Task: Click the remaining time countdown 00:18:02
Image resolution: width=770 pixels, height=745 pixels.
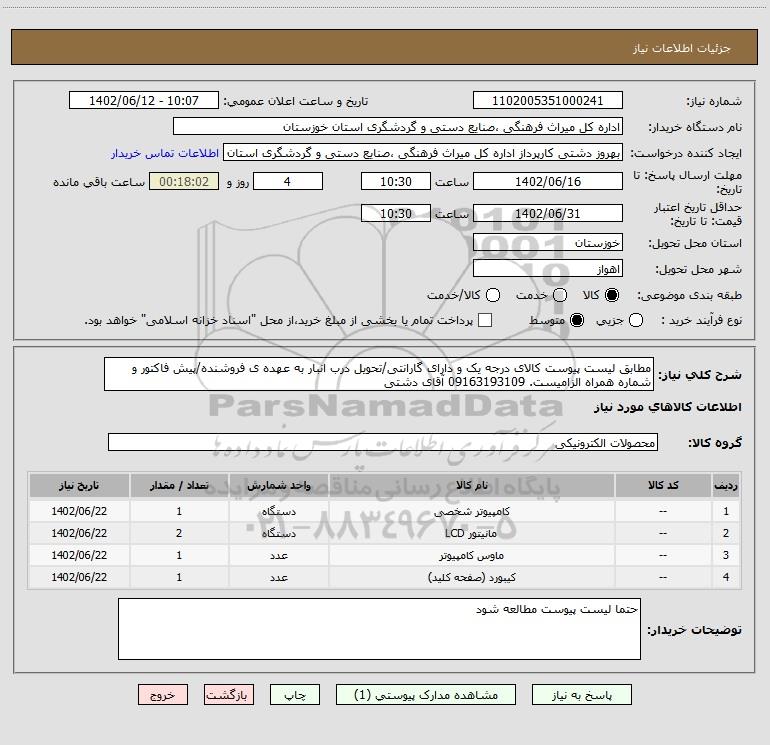Action: pos(184,181)
